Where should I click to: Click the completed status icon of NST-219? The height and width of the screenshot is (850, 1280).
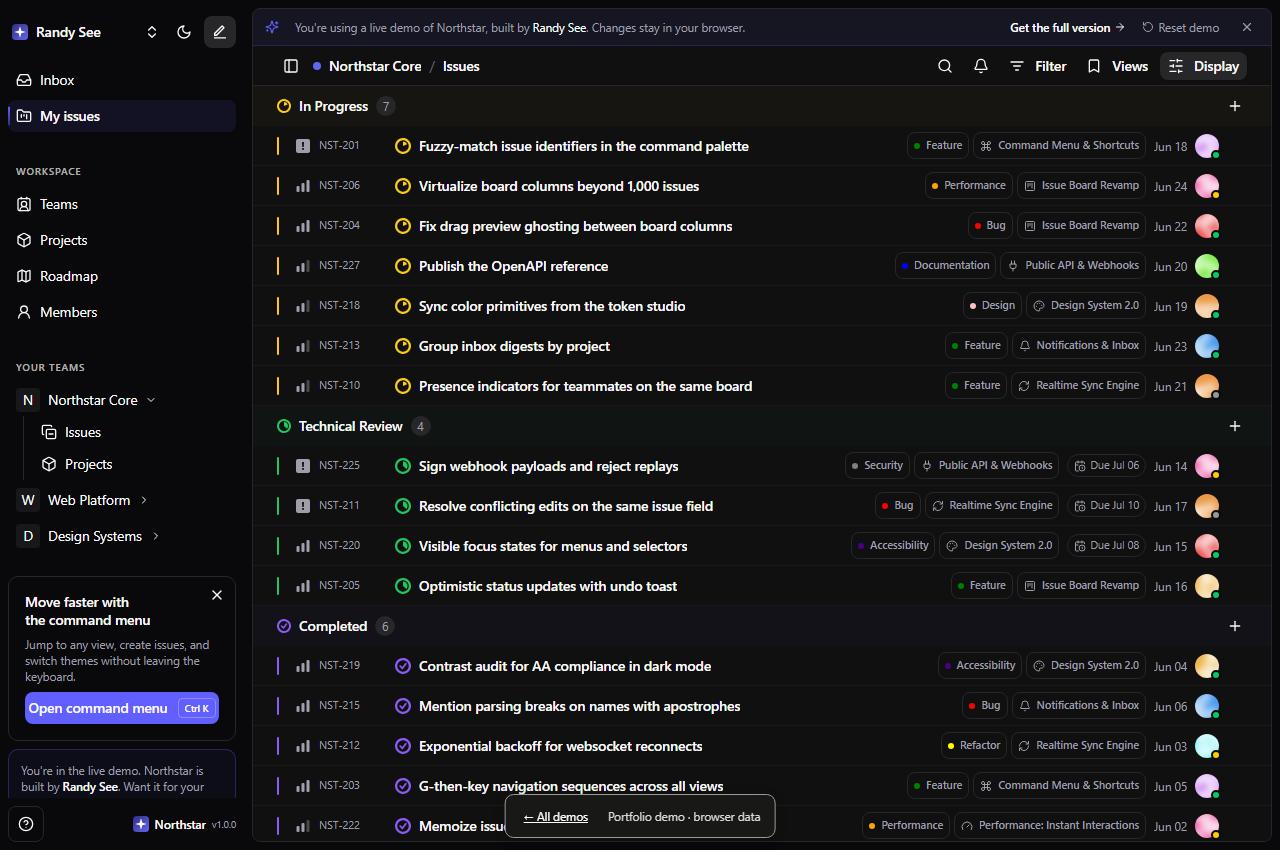point(403,666)
